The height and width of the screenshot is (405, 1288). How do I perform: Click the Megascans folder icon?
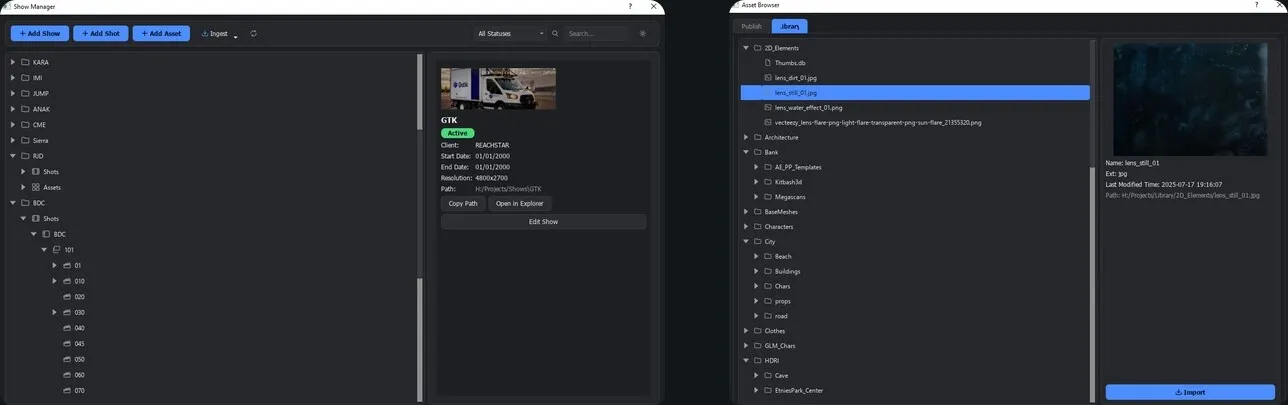tap(768, 197)
